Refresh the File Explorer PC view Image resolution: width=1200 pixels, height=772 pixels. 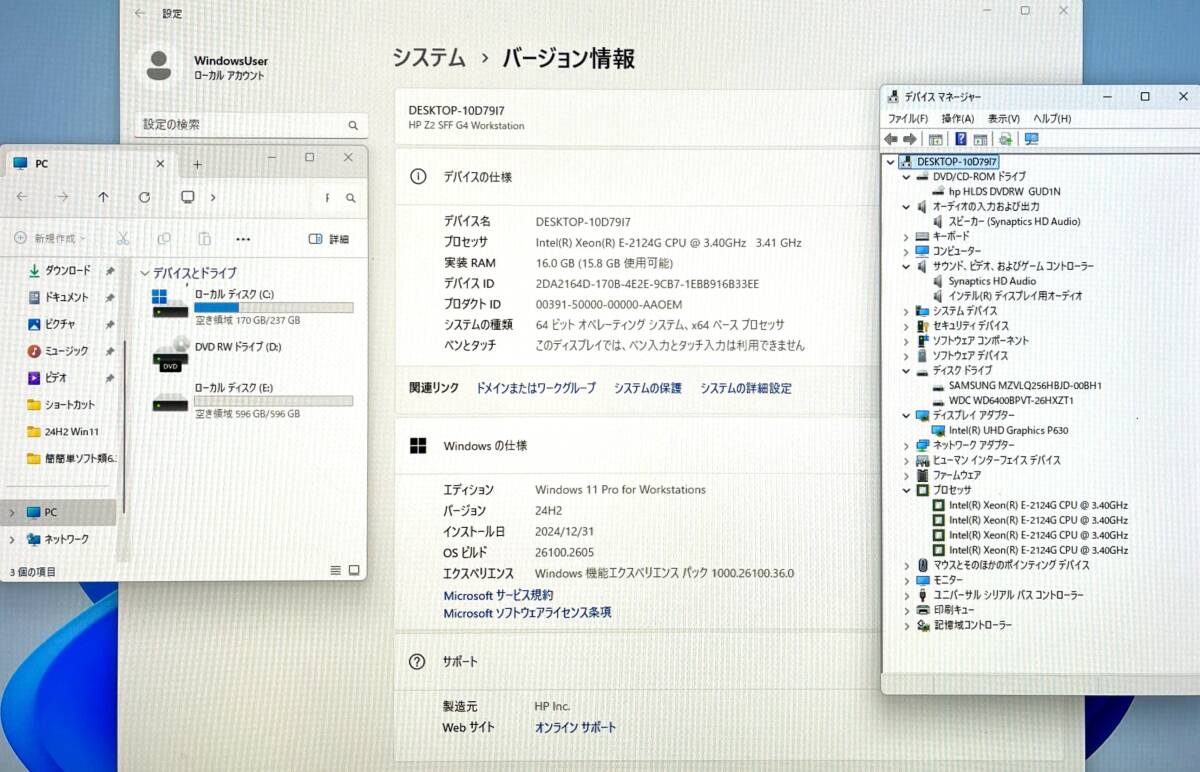point(144,197)
